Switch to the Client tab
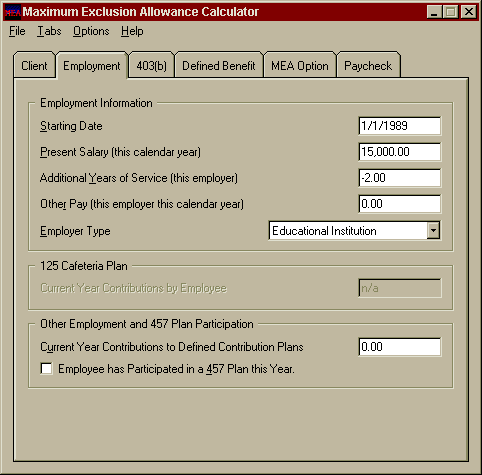The image size is (482, 475). (34, 65)
